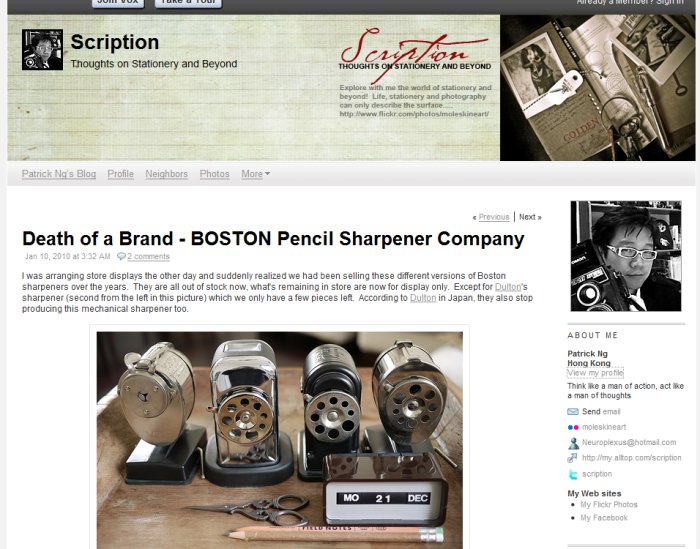This screenshot has height=549, width=700.
Task: Open the Twitter bird icon for scription
Action: (x=573, y=474)
